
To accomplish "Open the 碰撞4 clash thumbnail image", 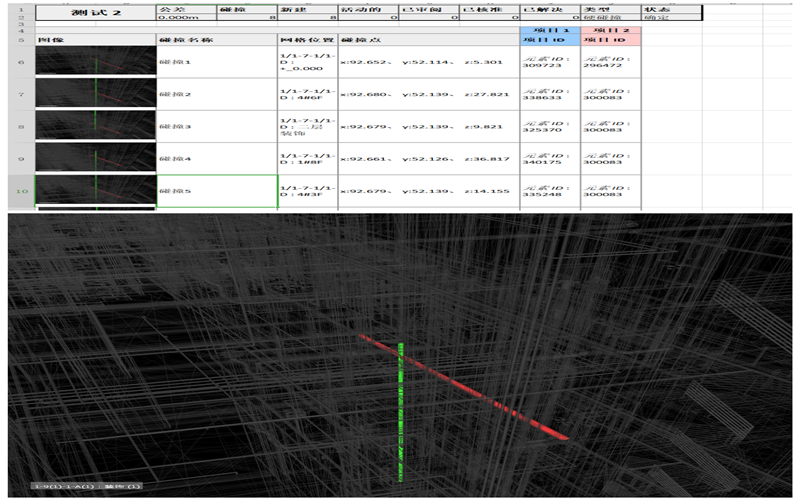I will click(x=96, y=157).
